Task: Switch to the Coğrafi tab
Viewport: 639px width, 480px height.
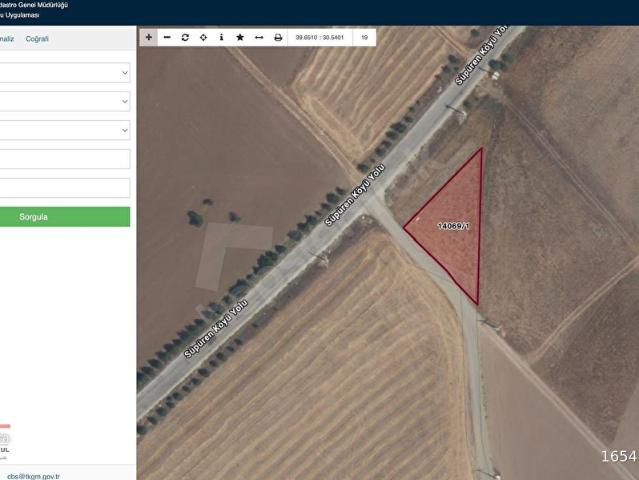Action: 37,39
